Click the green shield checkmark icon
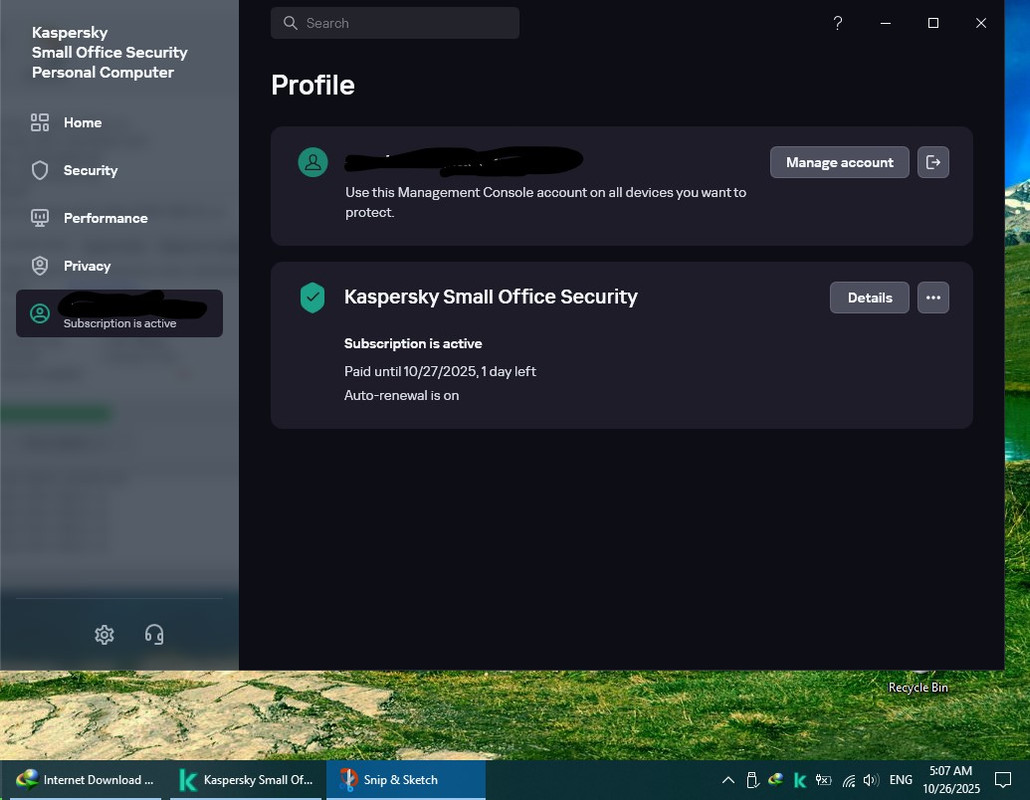The width and height of the screenshot is (1030, 800). pos(313,298)
